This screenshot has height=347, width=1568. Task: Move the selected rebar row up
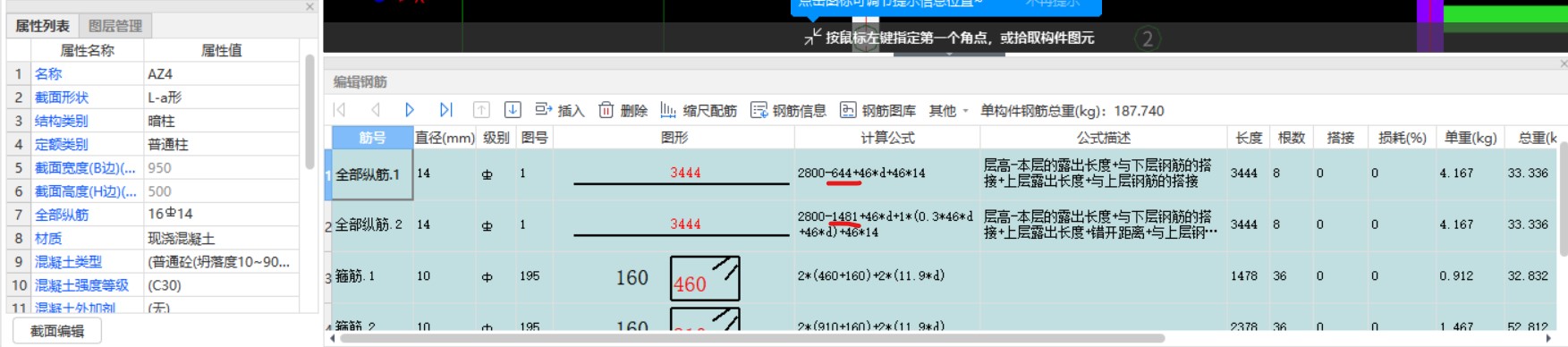[481, 110]
